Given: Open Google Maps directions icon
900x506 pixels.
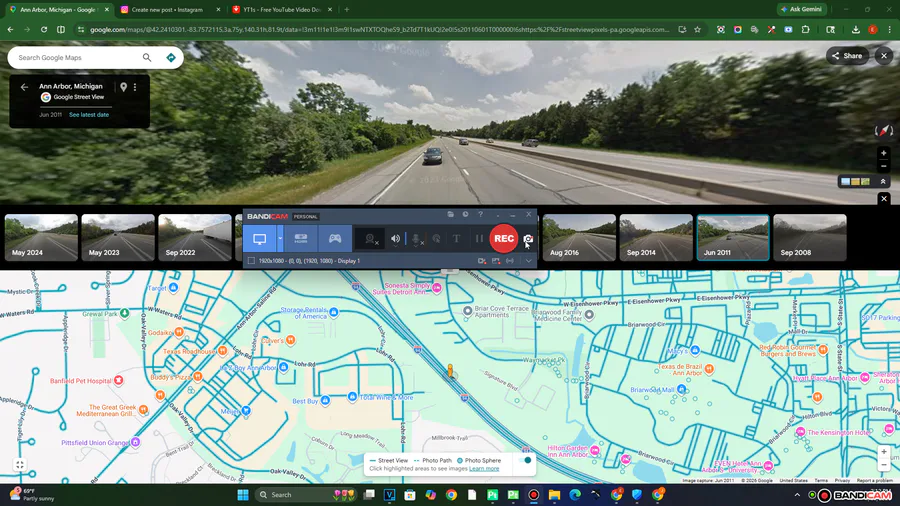Looking at the screenshot, I should tap(170, 57).
